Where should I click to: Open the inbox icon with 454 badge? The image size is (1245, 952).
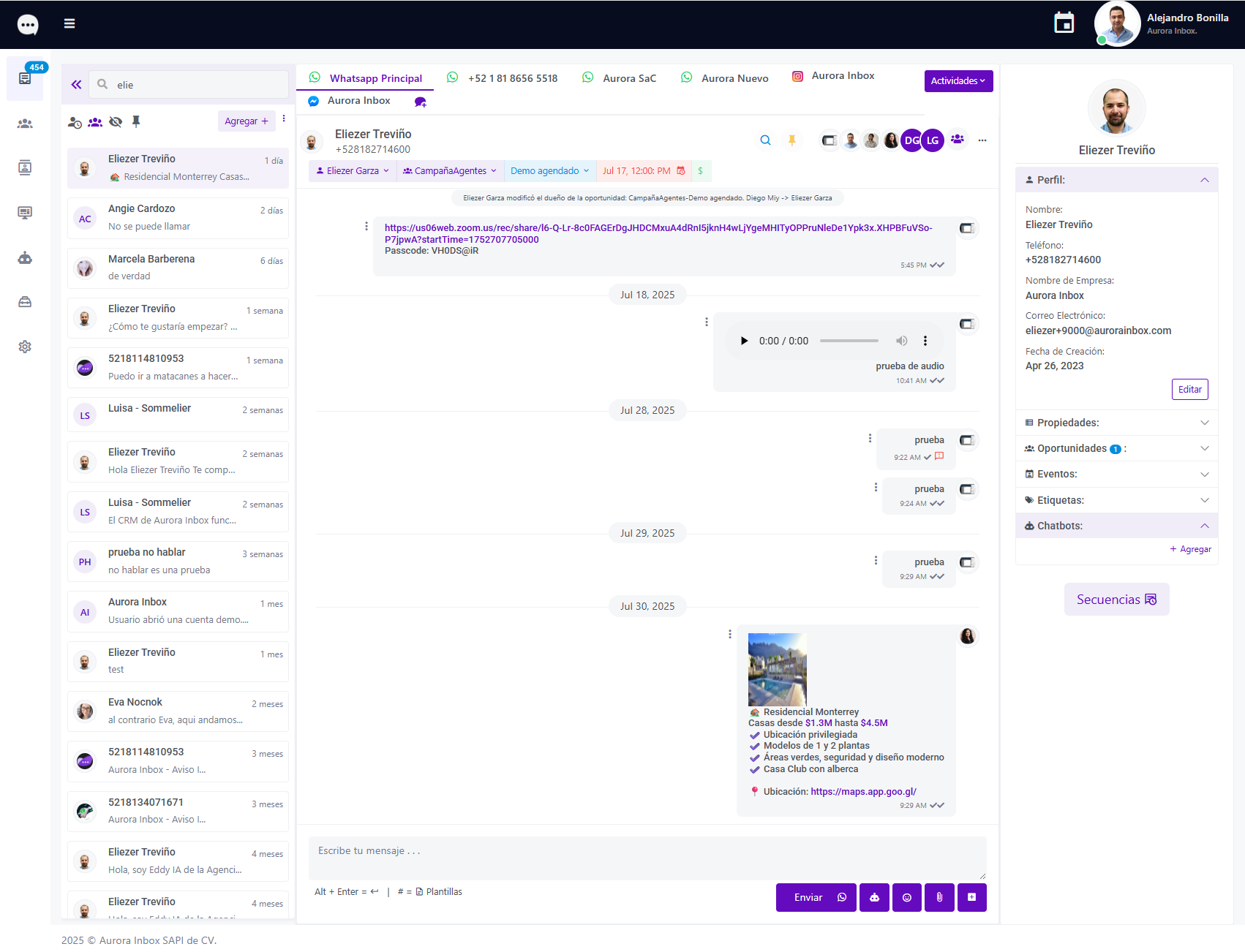click(25, 78)
